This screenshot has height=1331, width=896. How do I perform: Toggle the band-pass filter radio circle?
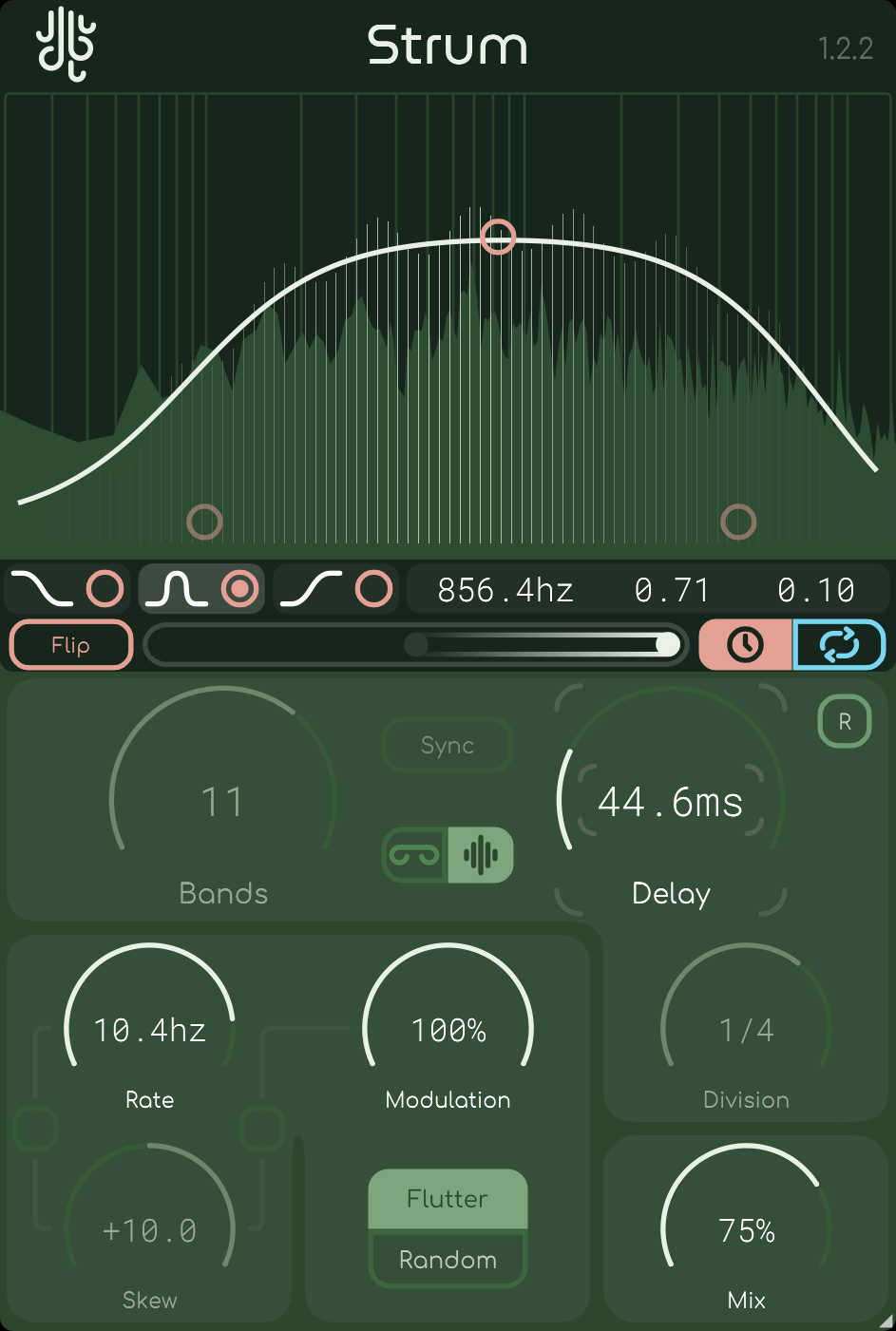point(239,590)
